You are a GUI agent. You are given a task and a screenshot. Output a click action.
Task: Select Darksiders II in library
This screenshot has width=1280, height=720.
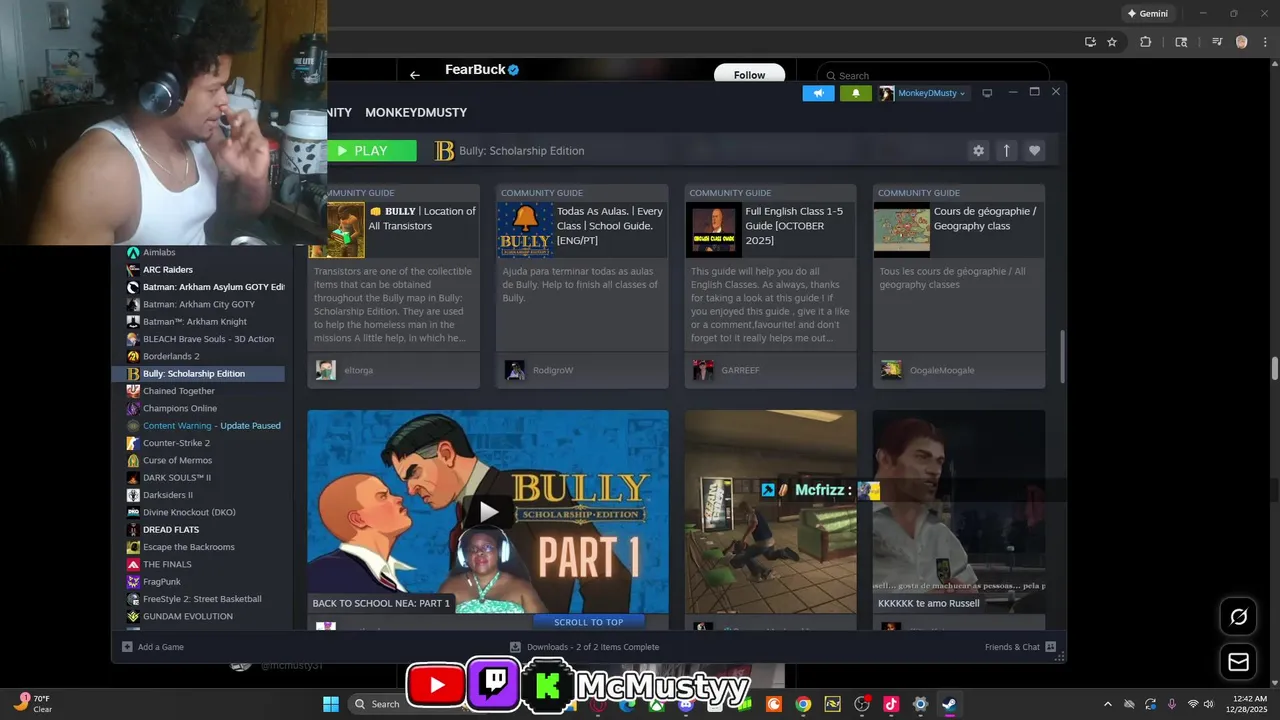[x=168, y=495]
